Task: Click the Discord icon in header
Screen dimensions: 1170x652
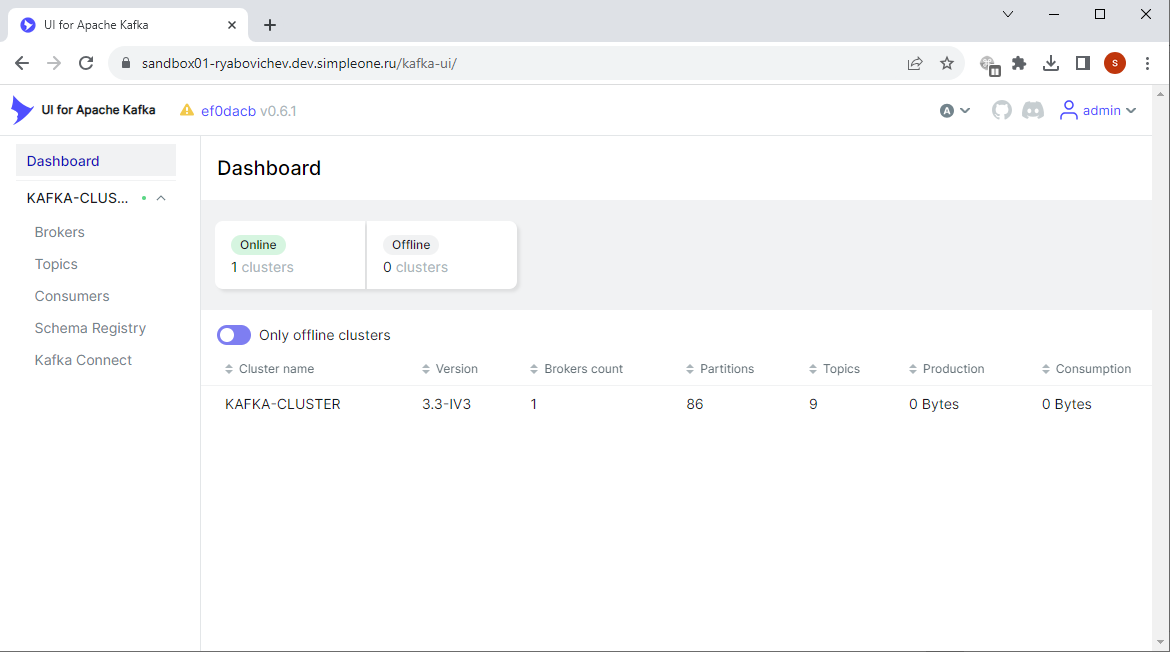Action: pyautogui.click(x=1033, y=110)
